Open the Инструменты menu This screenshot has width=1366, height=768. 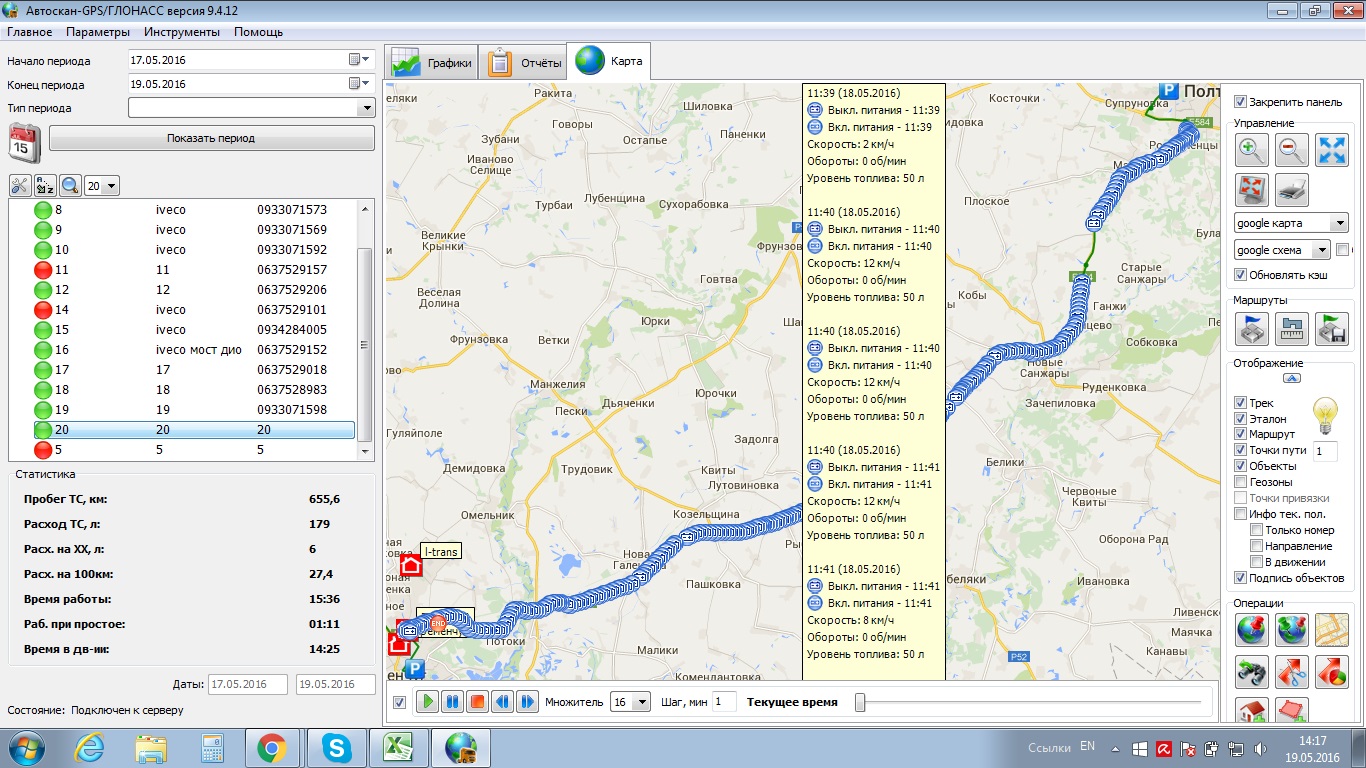181,32
